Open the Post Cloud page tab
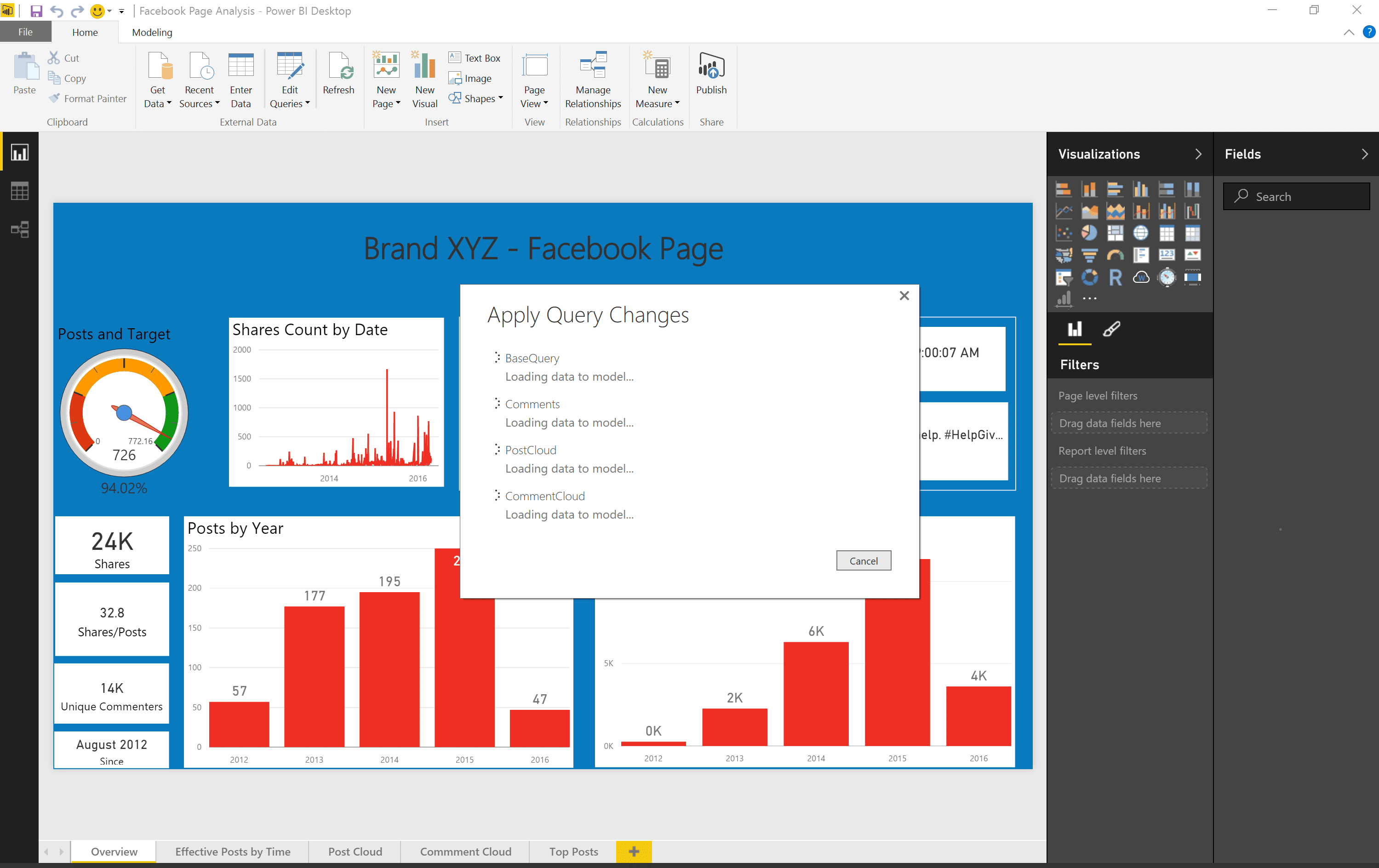The width and height of the screenshot is (1379, 868). click(x=355, y=851)
